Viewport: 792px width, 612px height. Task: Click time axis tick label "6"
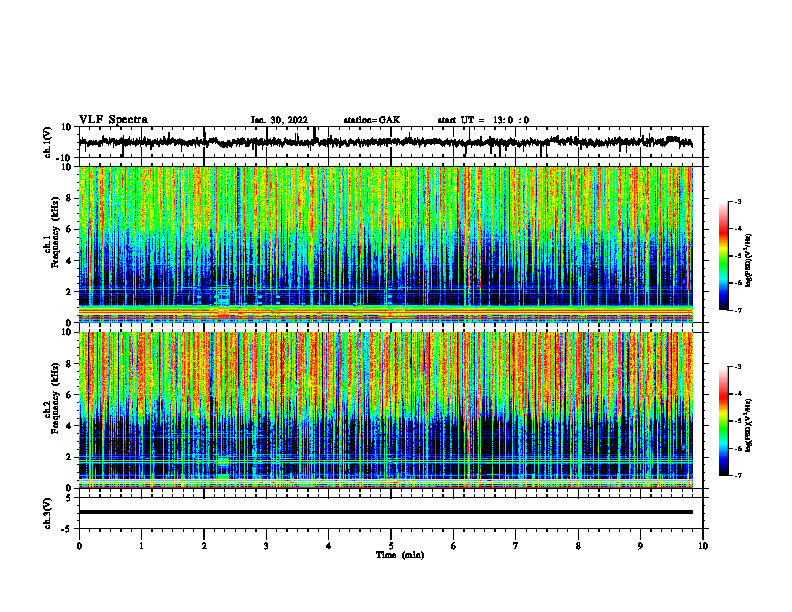tap(454, 546)
